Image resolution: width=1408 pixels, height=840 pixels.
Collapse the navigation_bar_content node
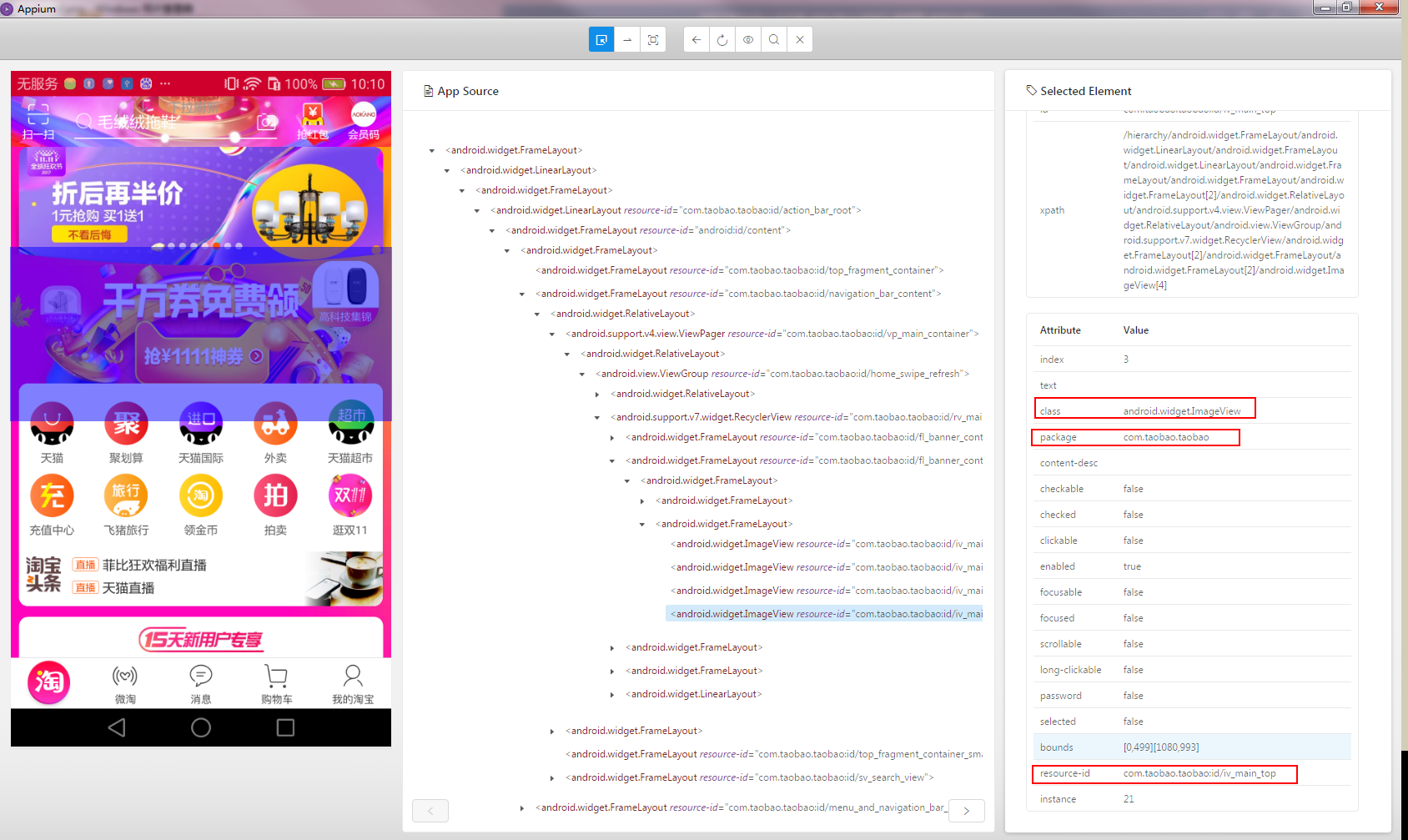pyautogui.click(x=521, y=294)
